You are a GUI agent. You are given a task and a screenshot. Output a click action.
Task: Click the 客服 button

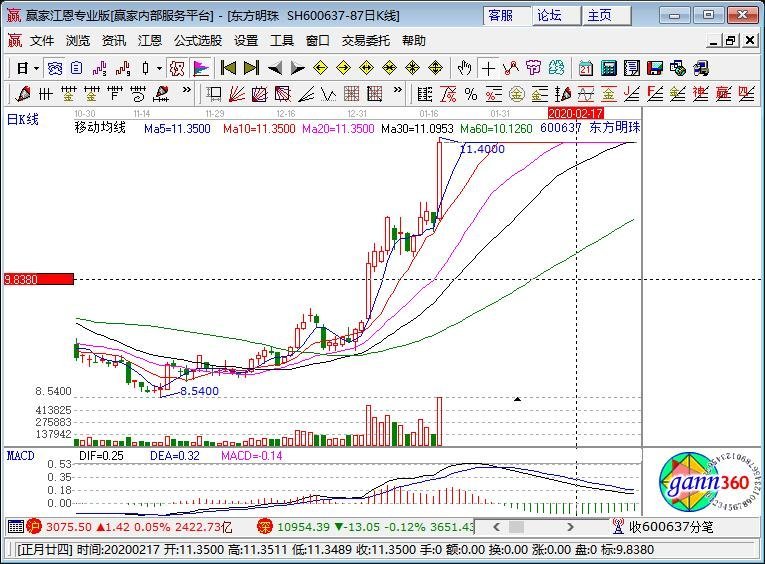pos(506,16)
